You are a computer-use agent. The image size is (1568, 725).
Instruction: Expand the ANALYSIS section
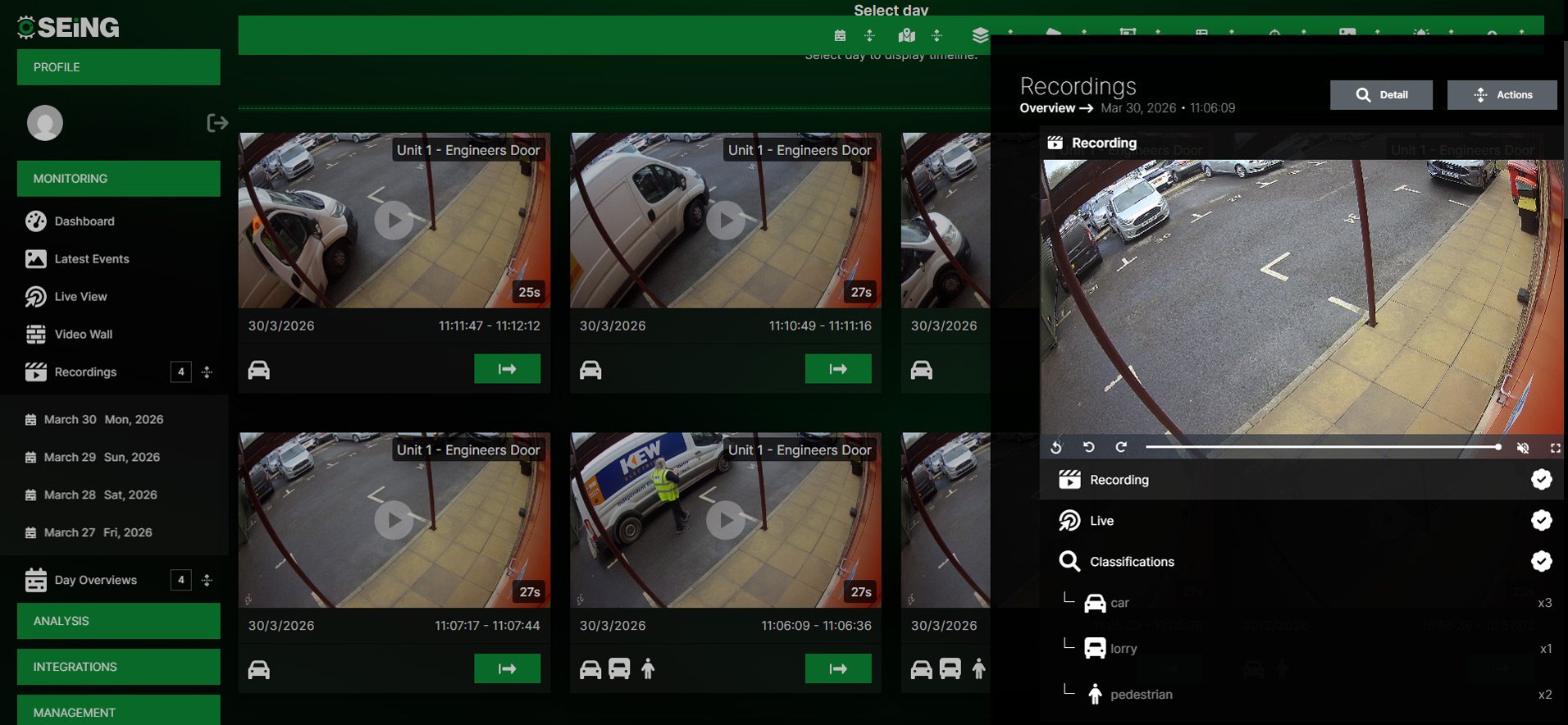click(119, 622)
